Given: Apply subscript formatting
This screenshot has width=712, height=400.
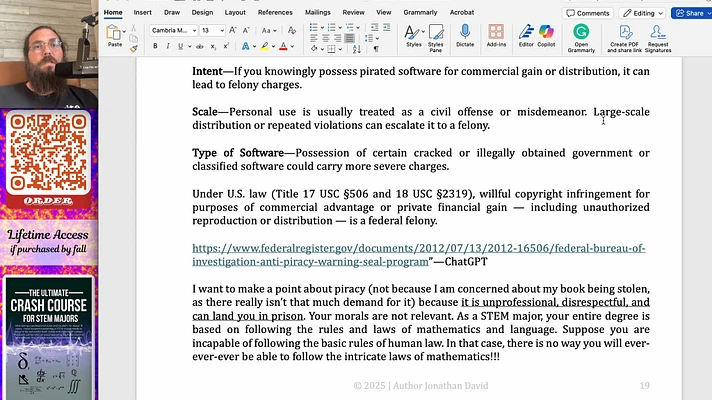Looking at the screenshot, I should tap(213, 46).
